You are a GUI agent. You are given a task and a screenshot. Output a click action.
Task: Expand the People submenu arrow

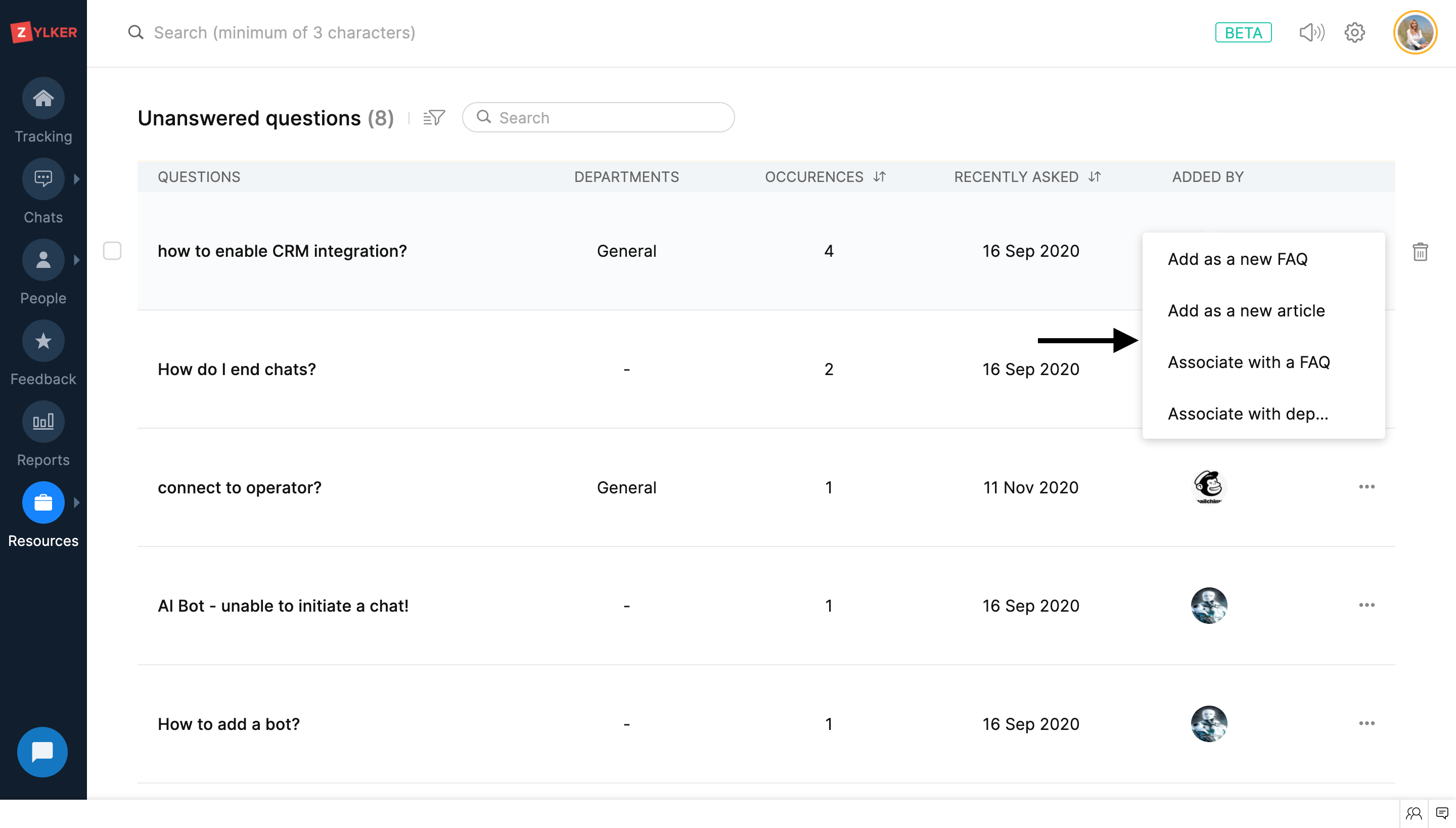coord(77,260)
